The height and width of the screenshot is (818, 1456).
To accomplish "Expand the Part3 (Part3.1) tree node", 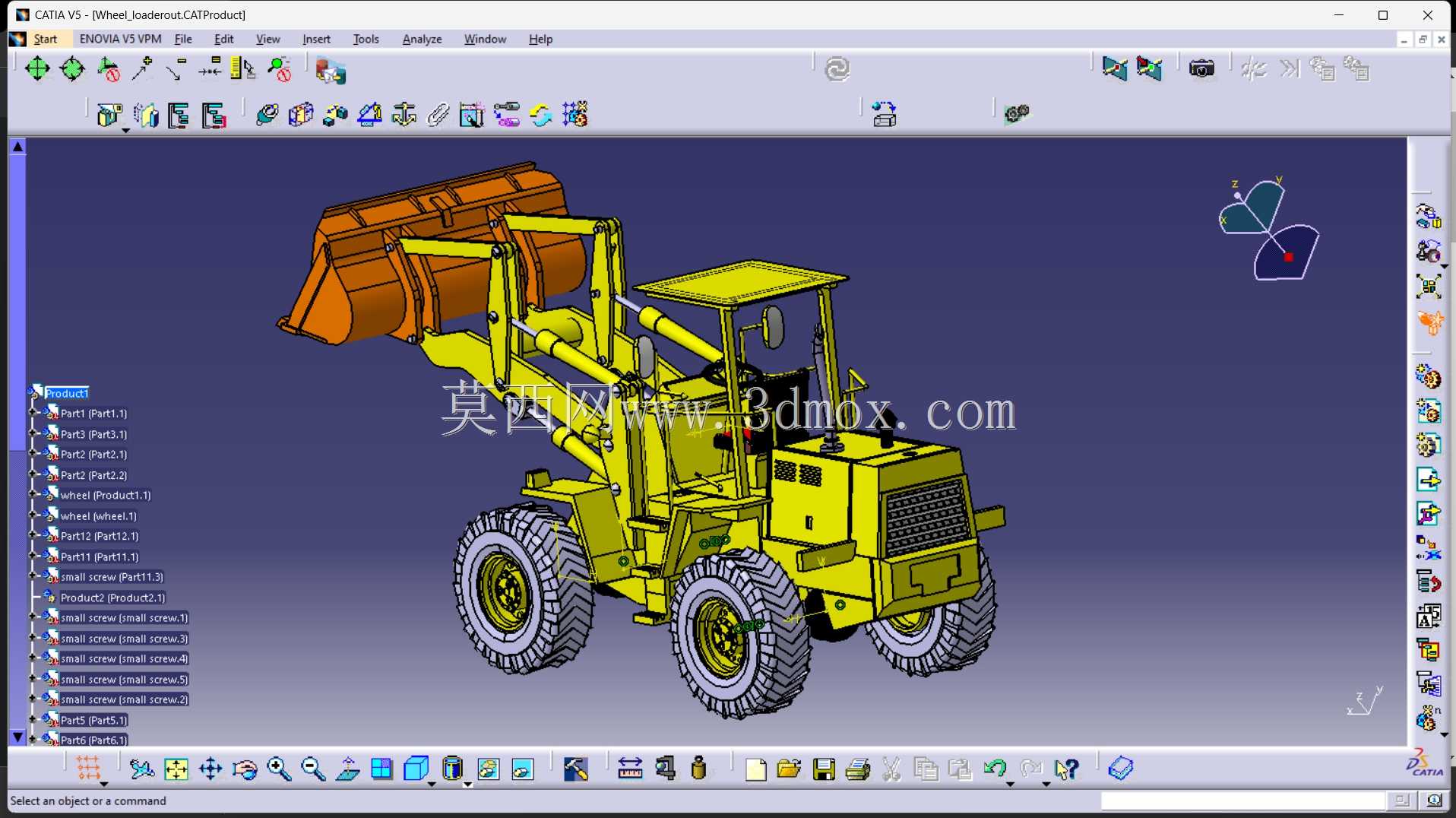I will tap(33, 434).
